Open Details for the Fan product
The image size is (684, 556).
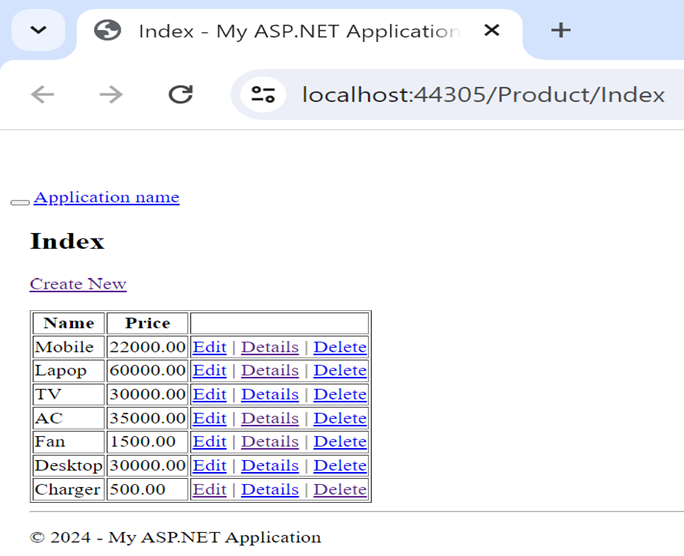(270, 442)
